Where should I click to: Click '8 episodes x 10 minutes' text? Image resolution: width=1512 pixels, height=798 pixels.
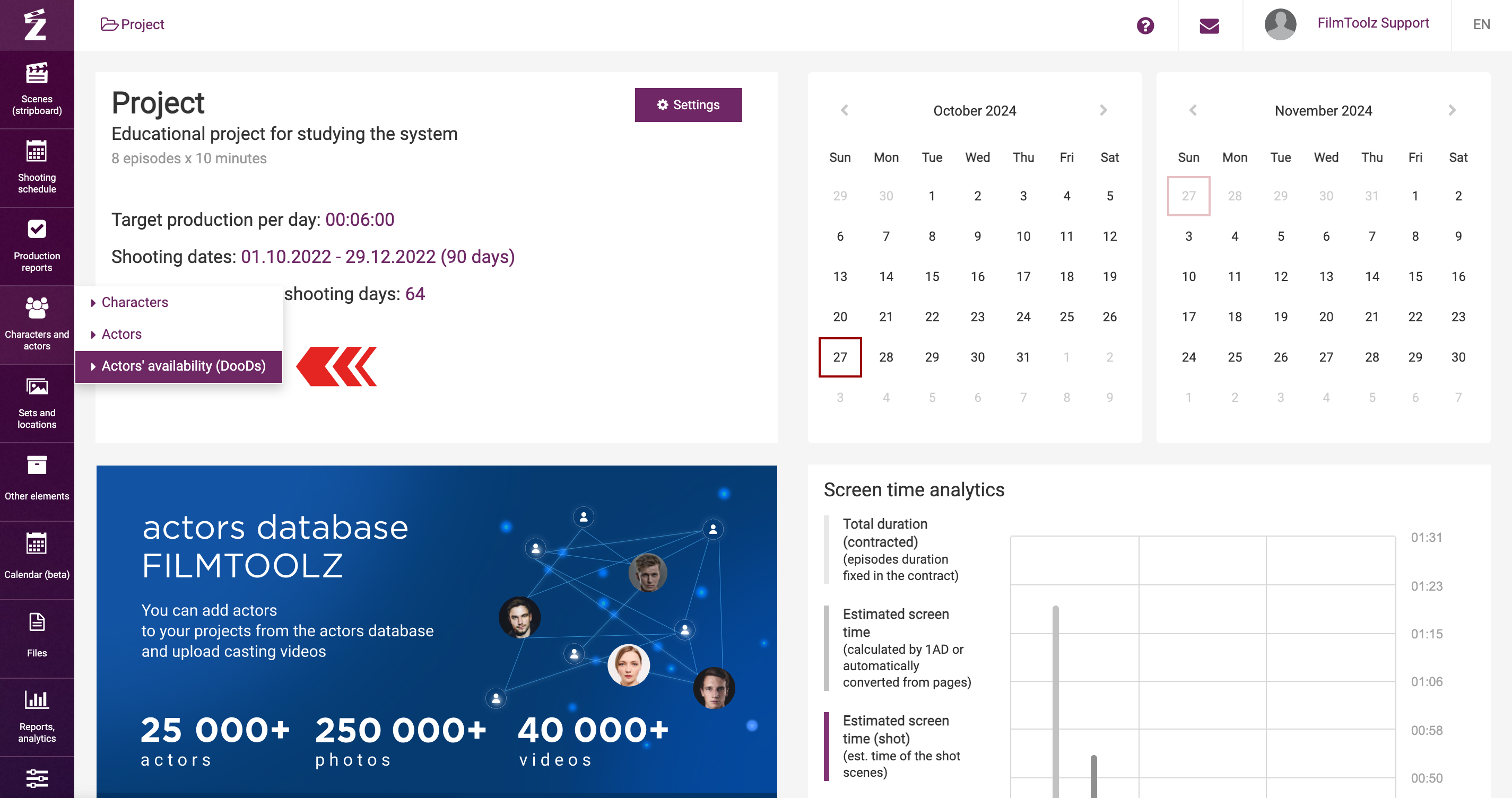coord(189,159)
